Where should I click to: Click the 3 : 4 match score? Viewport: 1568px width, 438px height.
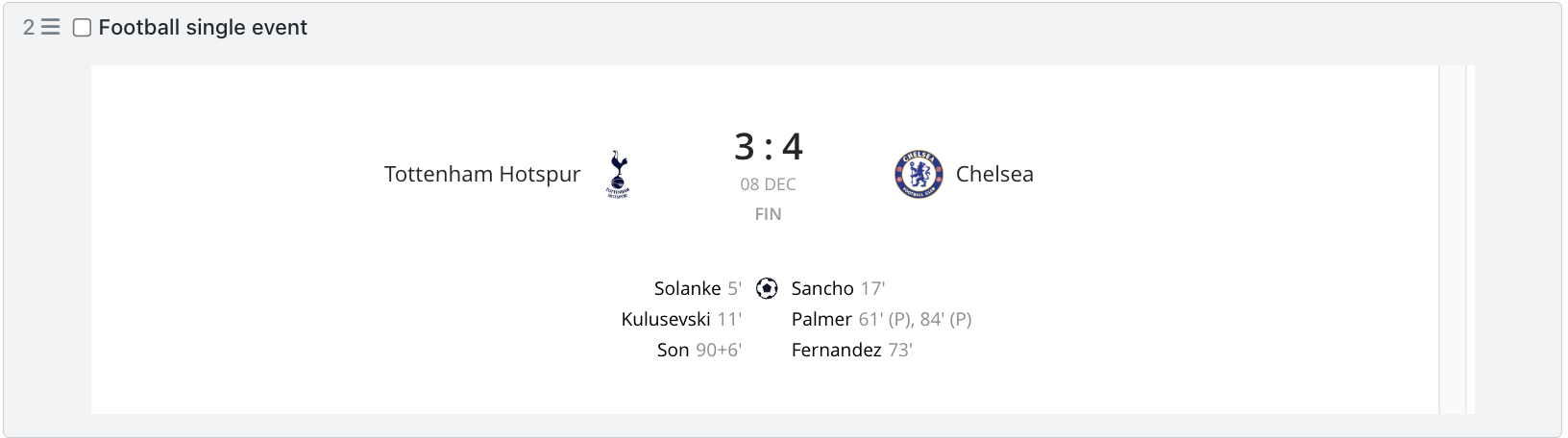pos(768,147)
